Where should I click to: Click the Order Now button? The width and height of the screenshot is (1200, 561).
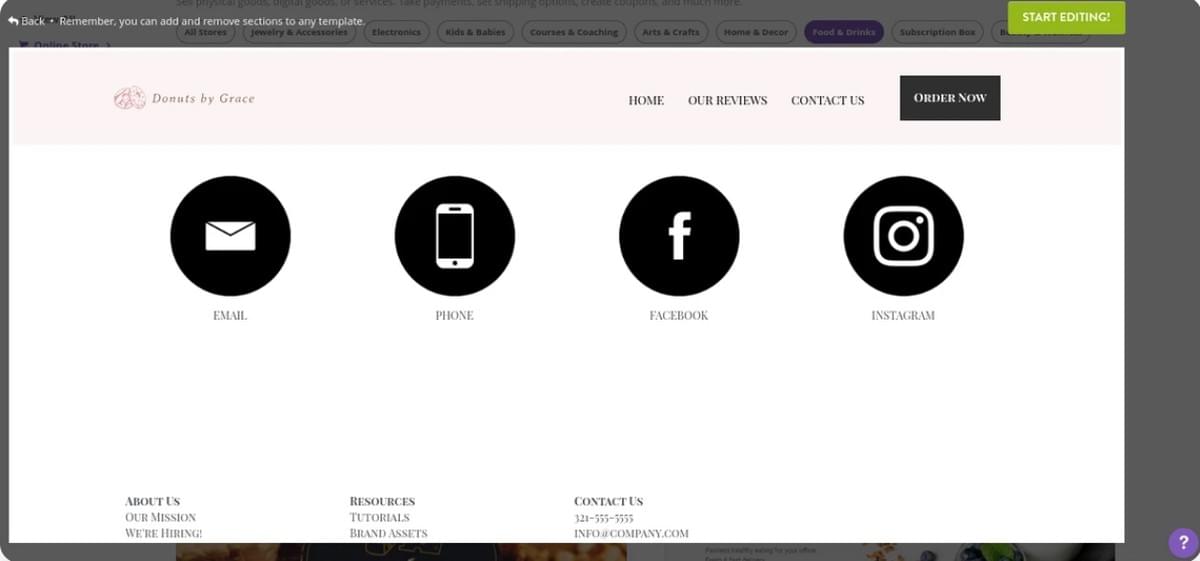click(950, 98)
